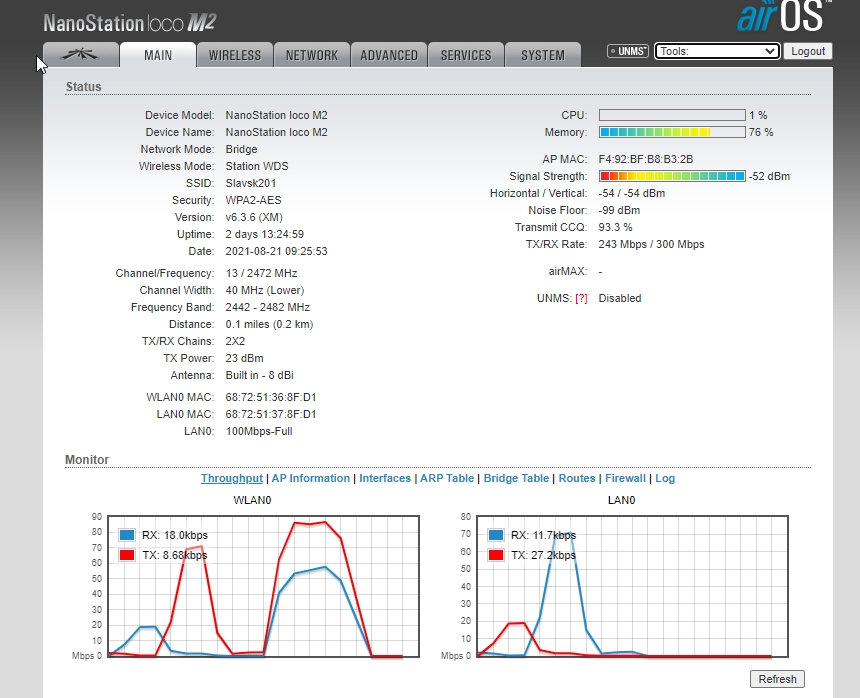Click the uptime value 2 days 13:24:59

264,234
